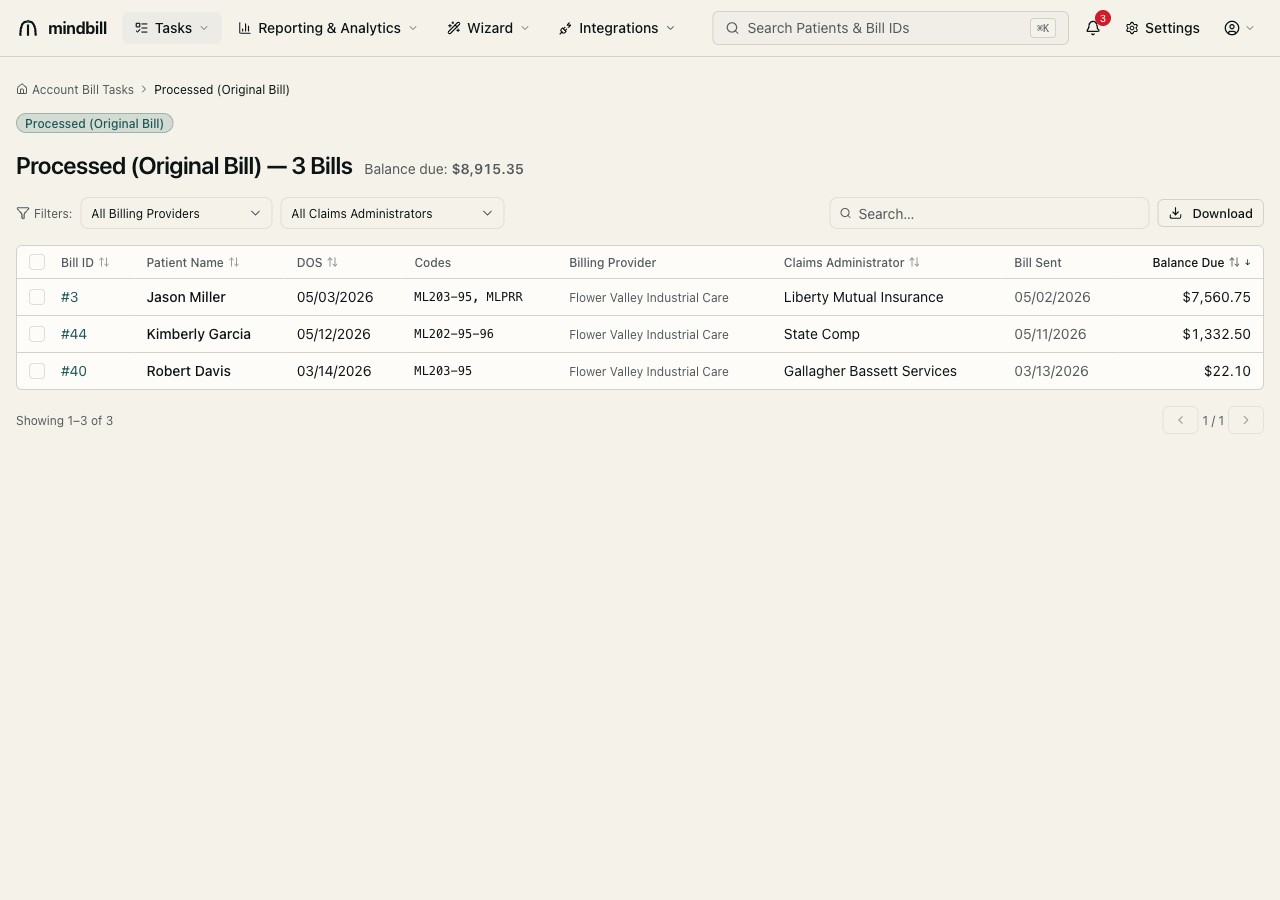Click the Bill Sent column header
Viewport: 1280px width, 900px height.
[x=1038, y=262]
